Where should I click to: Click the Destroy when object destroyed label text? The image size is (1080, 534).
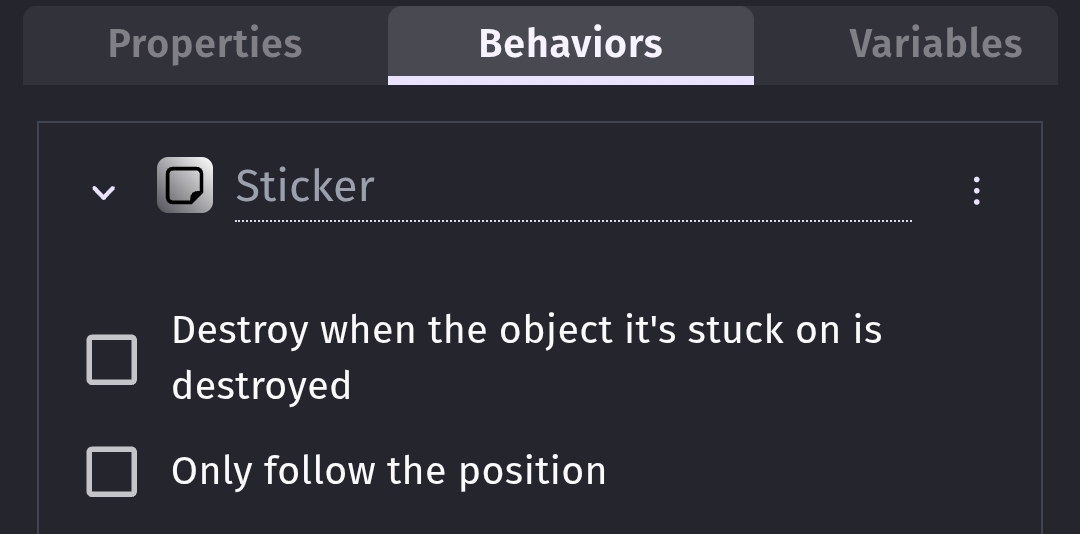(526, 357)
